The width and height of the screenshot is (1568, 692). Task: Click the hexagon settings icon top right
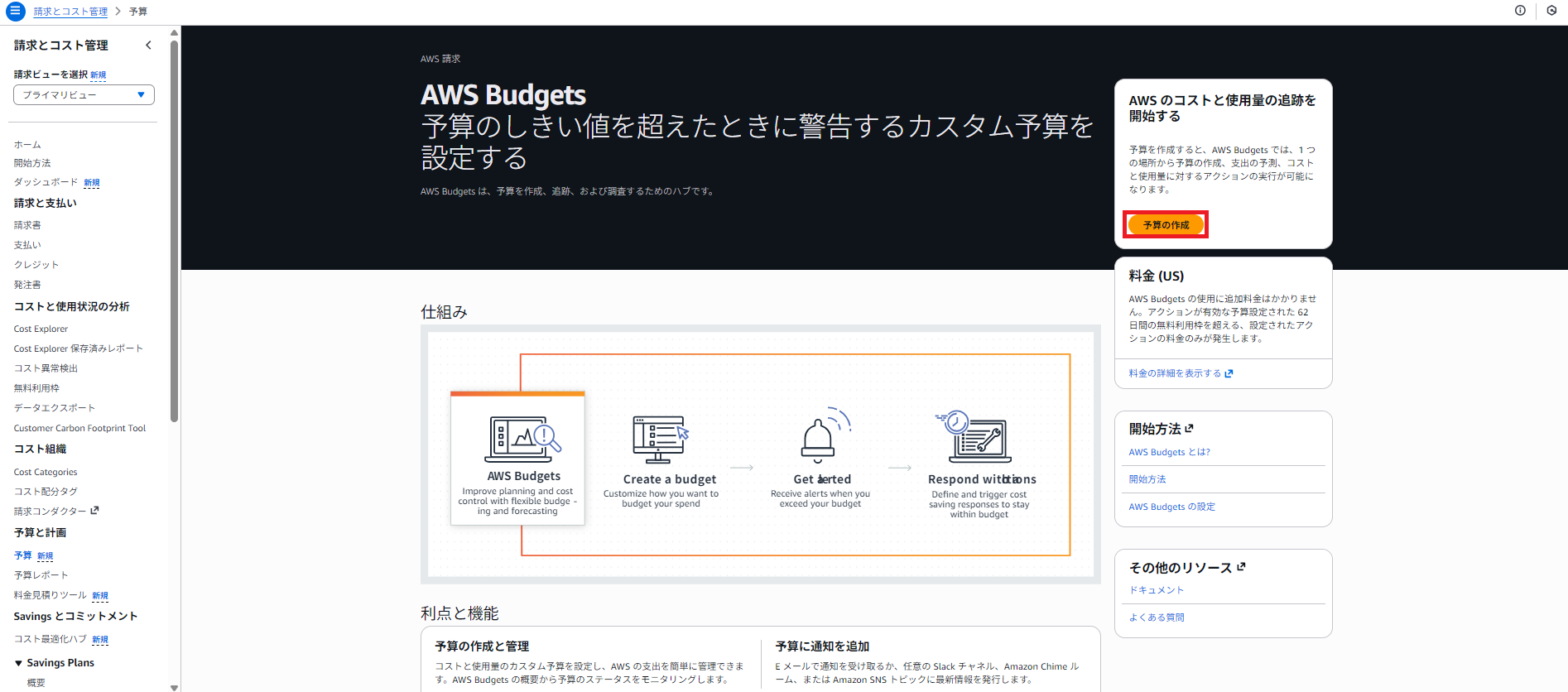pyautogui.click(x=1551, y=11)
